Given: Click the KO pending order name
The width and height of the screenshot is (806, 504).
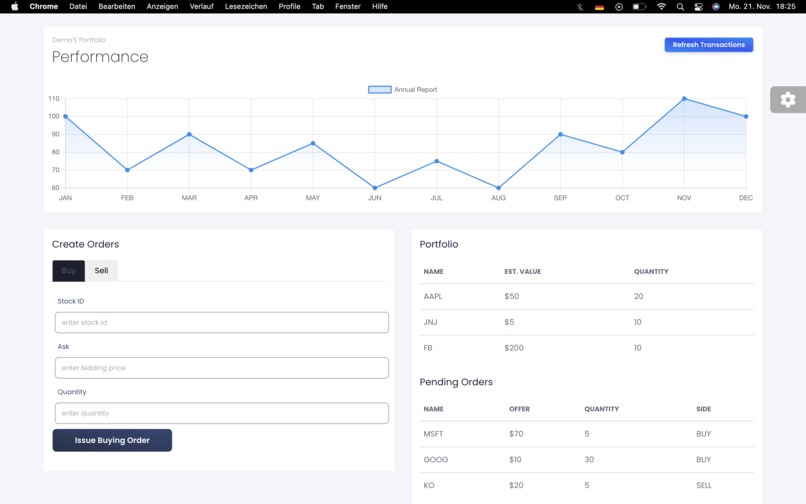Looking at the screenshot, I should [429, 485].
